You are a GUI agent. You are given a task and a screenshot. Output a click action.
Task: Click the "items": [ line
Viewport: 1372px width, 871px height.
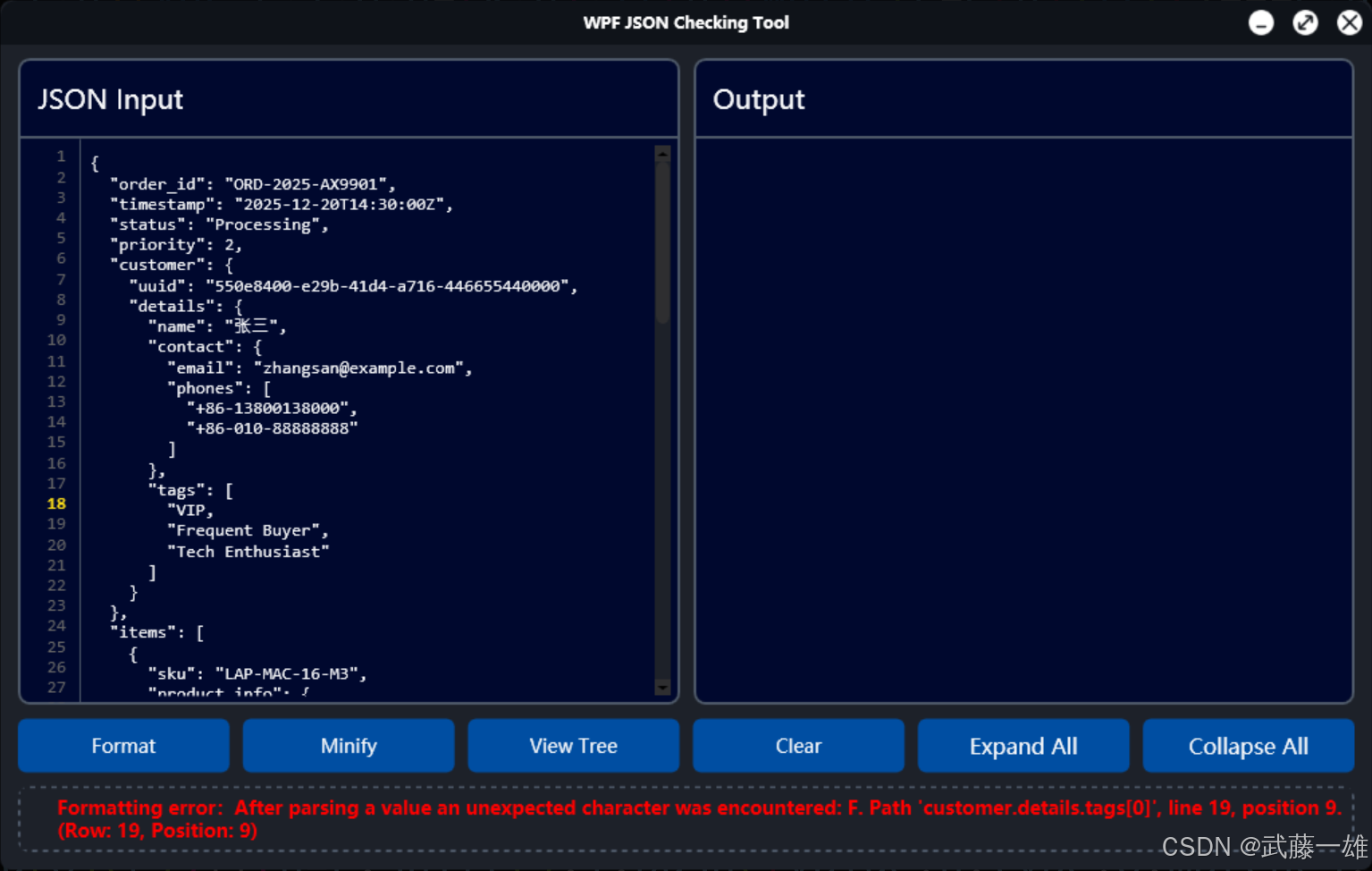point(156,633)
